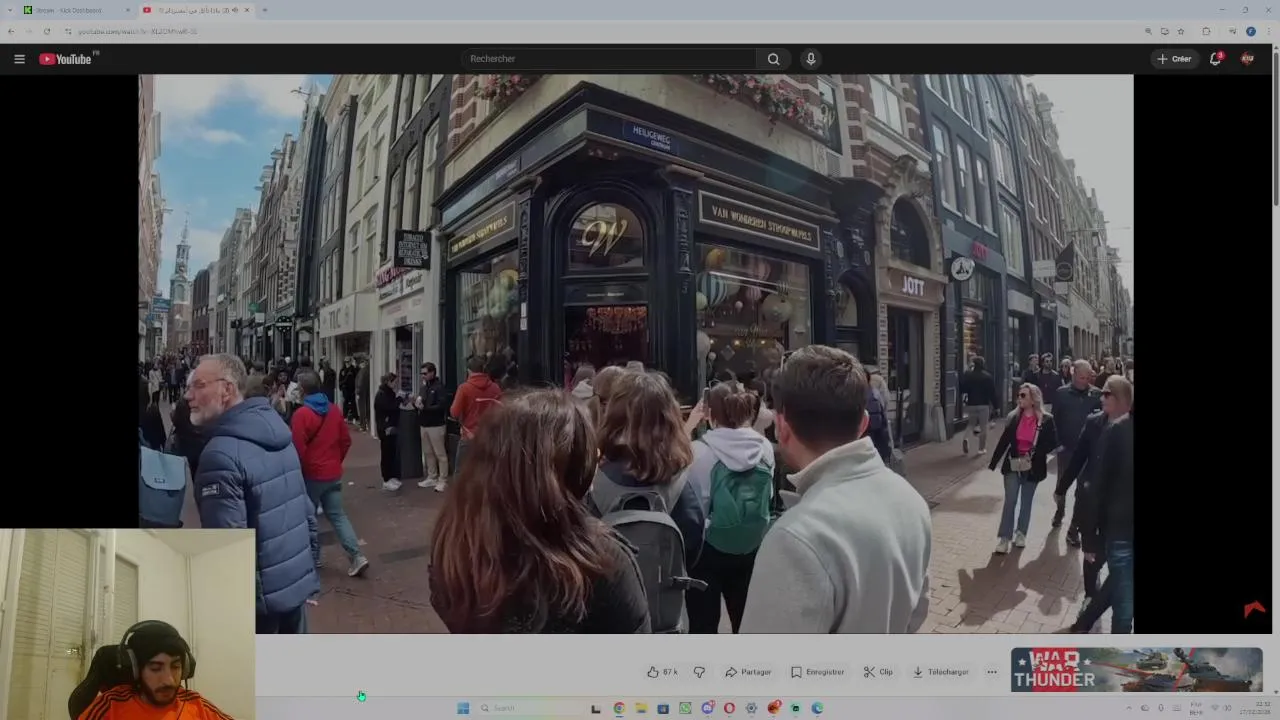The image size is (1280, 720).
Task: Close the Kick Dashboard tab
Action: point(128,10)
